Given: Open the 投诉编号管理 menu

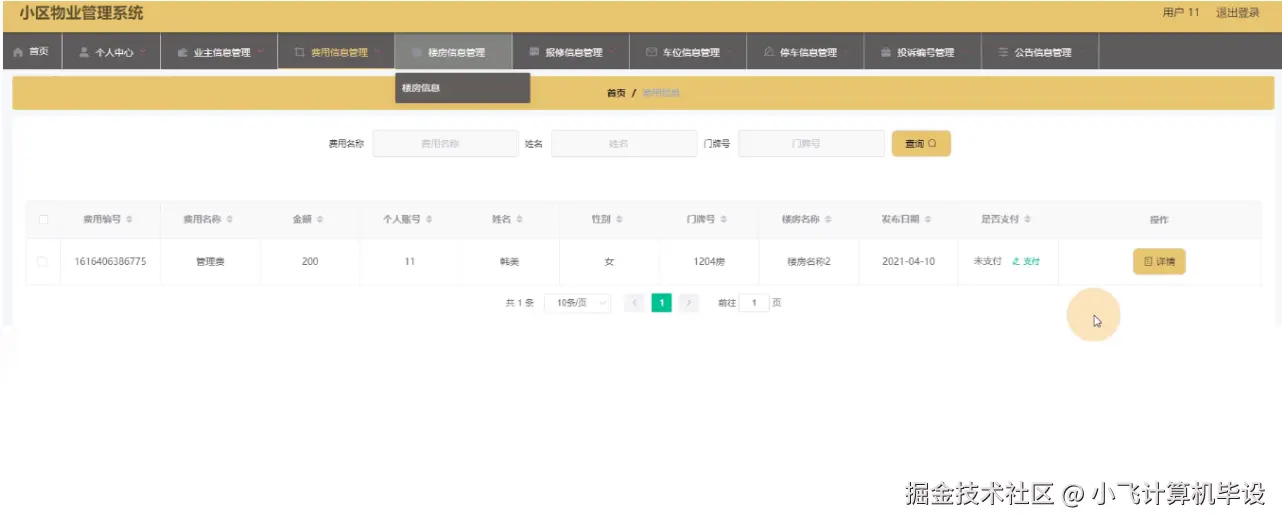Looking at the screenshot, I should [921, 52].
